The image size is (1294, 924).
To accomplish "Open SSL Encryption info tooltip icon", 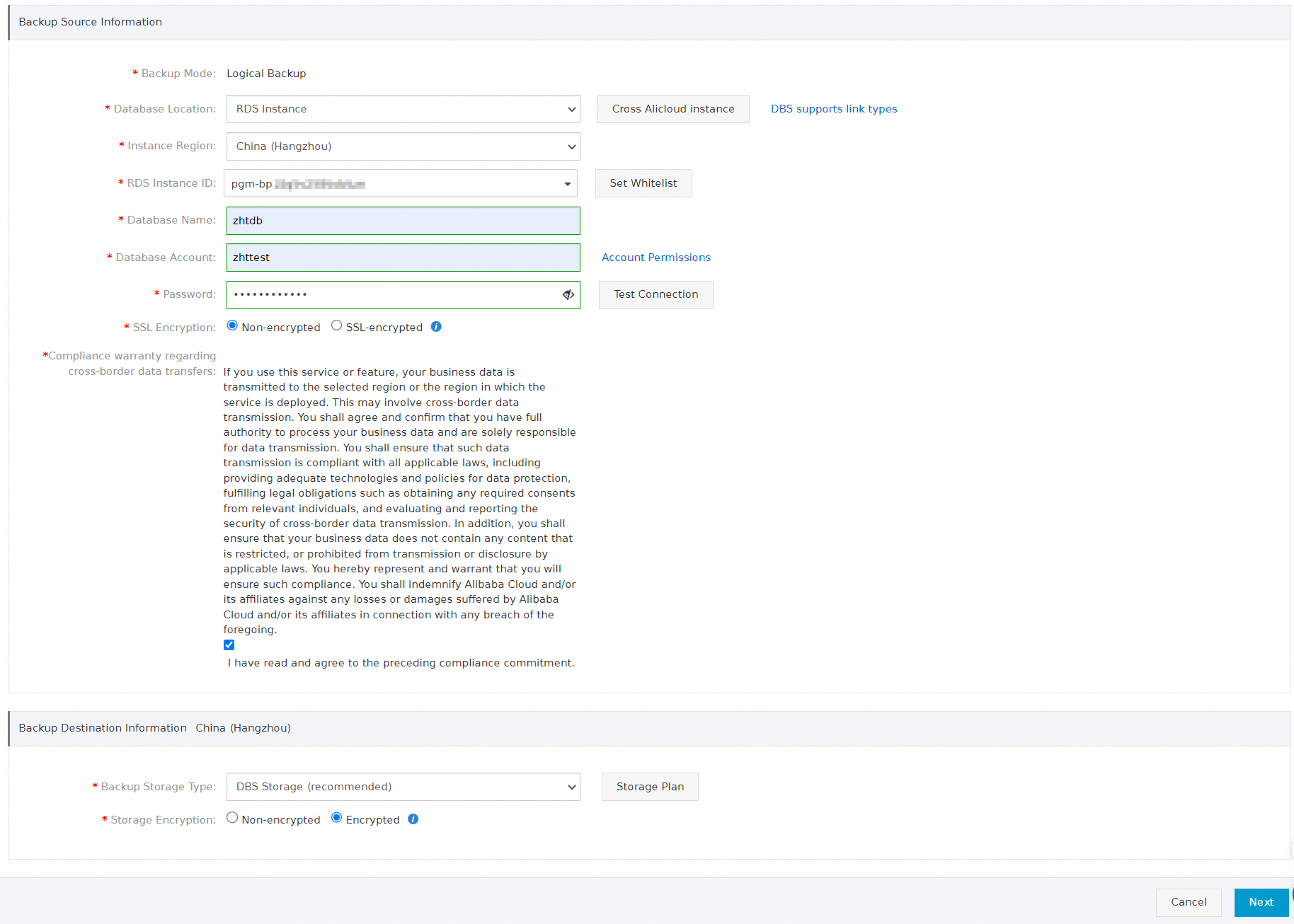I will 436,327.
